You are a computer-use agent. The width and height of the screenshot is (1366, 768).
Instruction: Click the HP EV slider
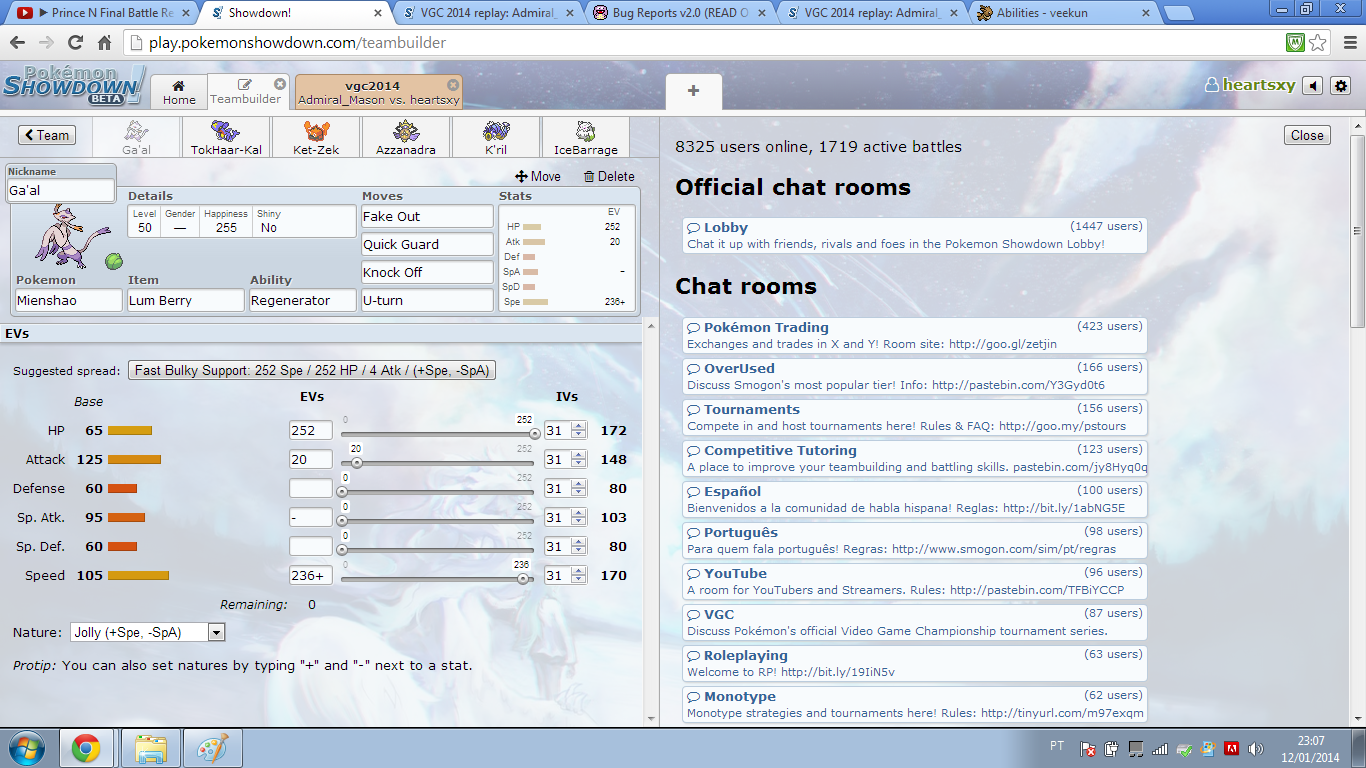coord(438,433)
